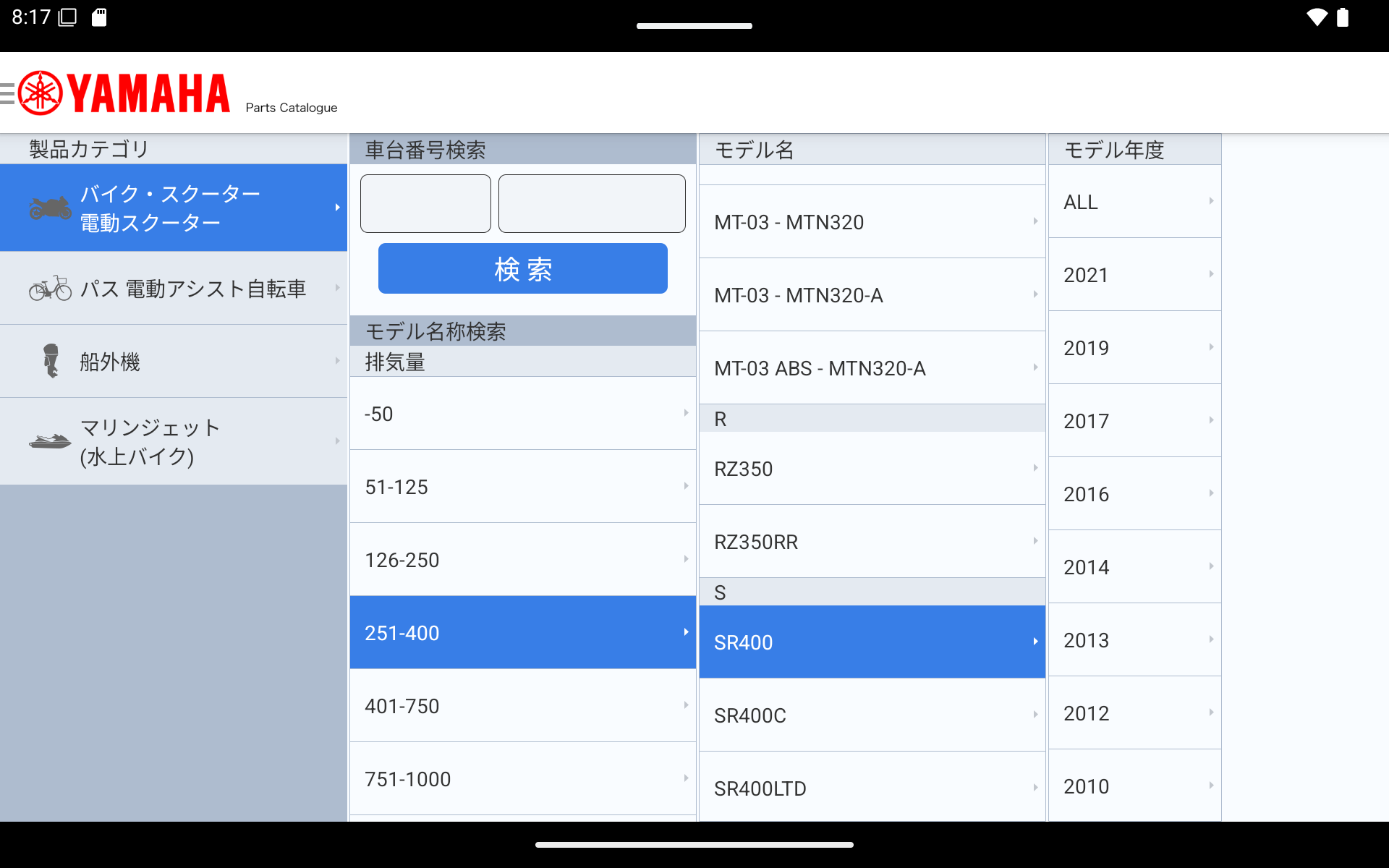Select the Marine Jet watercraft icon
1389x868 pixels.
tap(50, 441)
